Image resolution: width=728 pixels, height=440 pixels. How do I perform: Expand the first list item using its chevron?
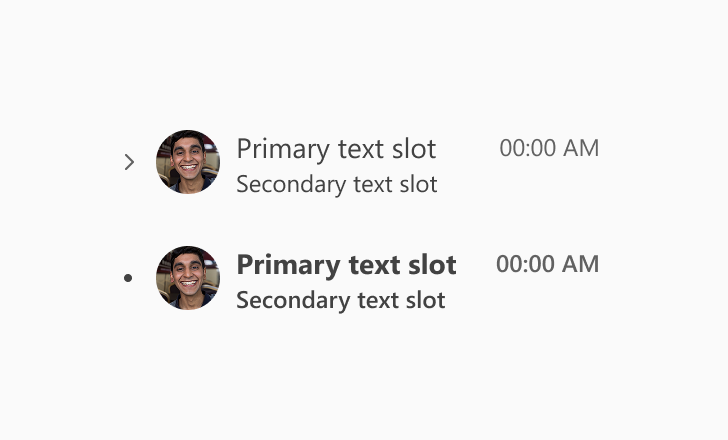coord(130,162)
